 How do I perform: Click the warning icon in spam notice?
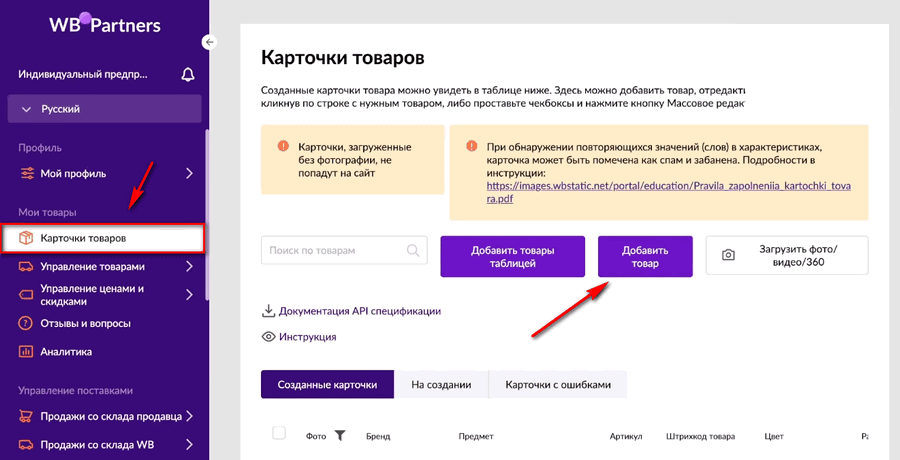click(471, 146)
